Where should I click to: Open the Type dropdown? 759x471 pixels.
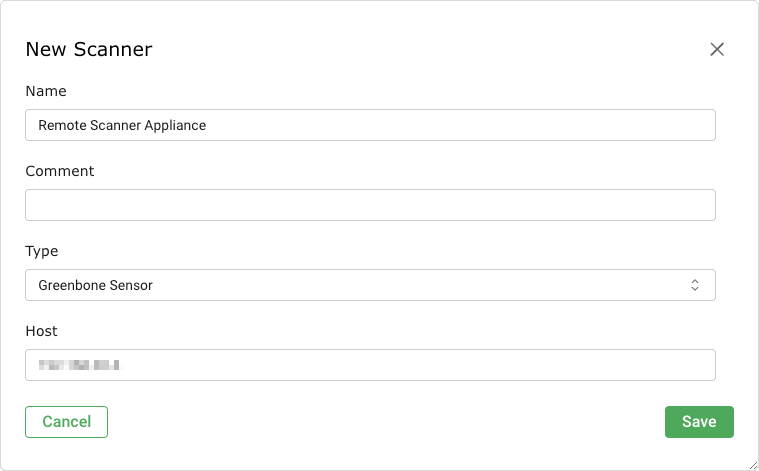pyautogui.click(x=370, y=285)
